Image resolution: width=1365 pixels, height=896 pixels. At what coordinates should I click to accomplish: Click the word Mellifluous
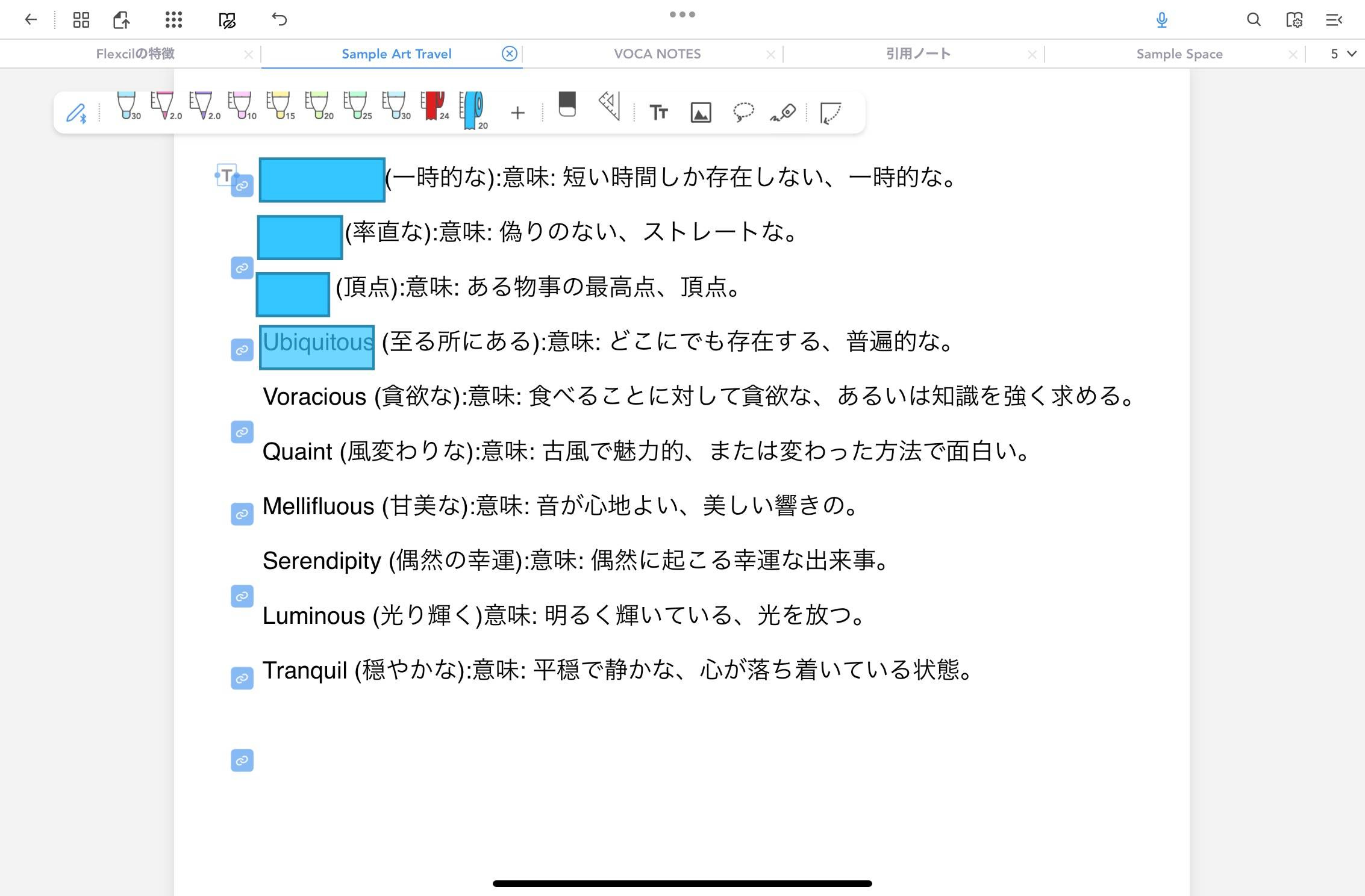pos(318,506)
